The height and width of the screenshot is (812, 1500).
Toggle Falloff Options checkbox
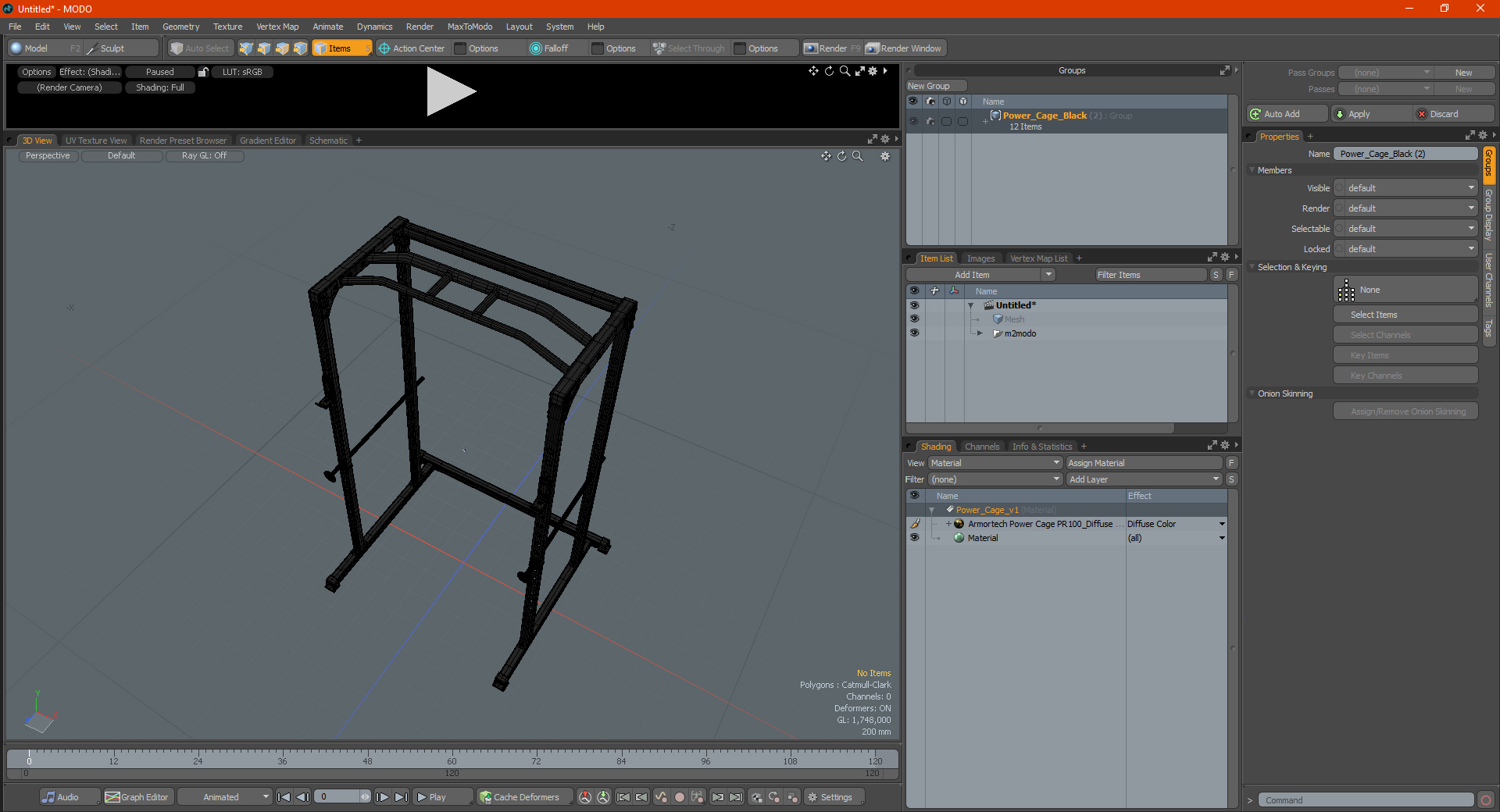coord(598,48)
